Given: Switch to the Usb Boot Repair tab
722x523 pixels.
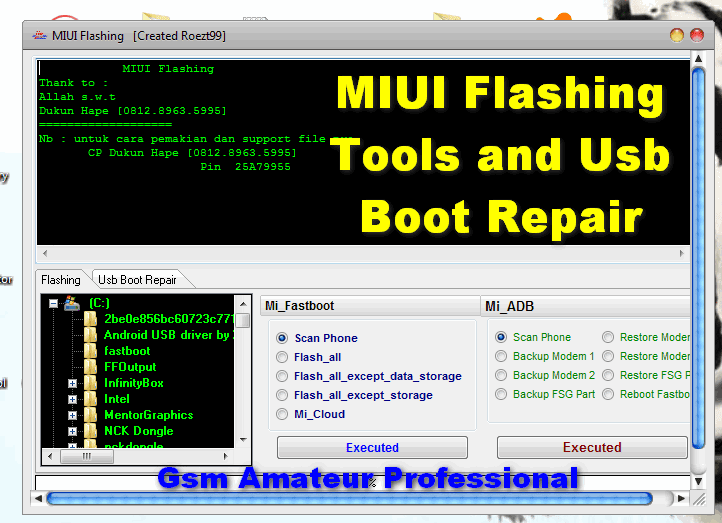Looking at the screenshot, I should (137, 280).
